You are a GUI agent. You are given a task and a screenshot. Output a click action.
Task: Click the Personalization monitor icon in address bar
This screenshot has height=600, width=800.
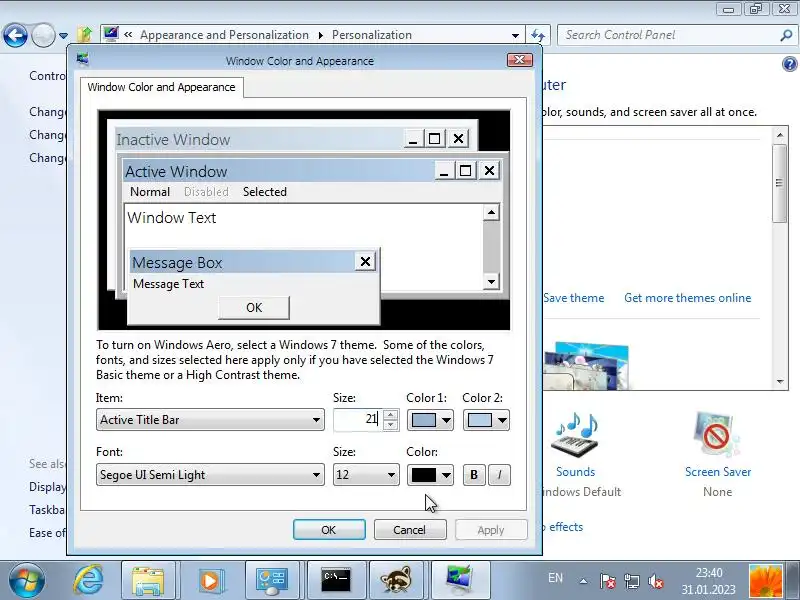[111, 34]
